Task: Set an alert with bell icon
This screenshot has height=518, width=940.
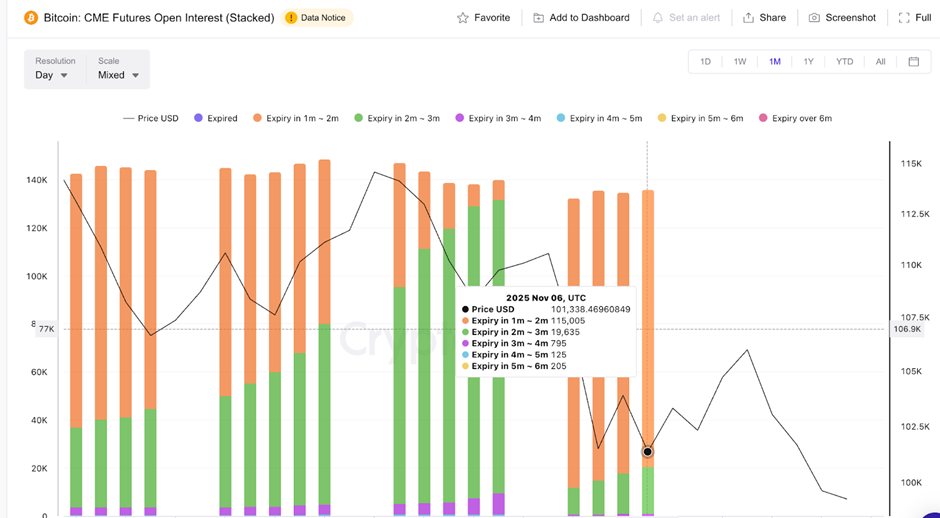Action: click(687, 18)
